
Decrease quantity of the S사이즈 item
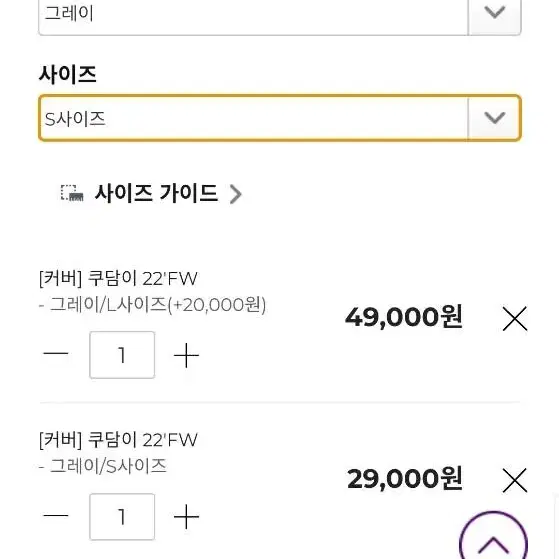[x=56, y=515]
